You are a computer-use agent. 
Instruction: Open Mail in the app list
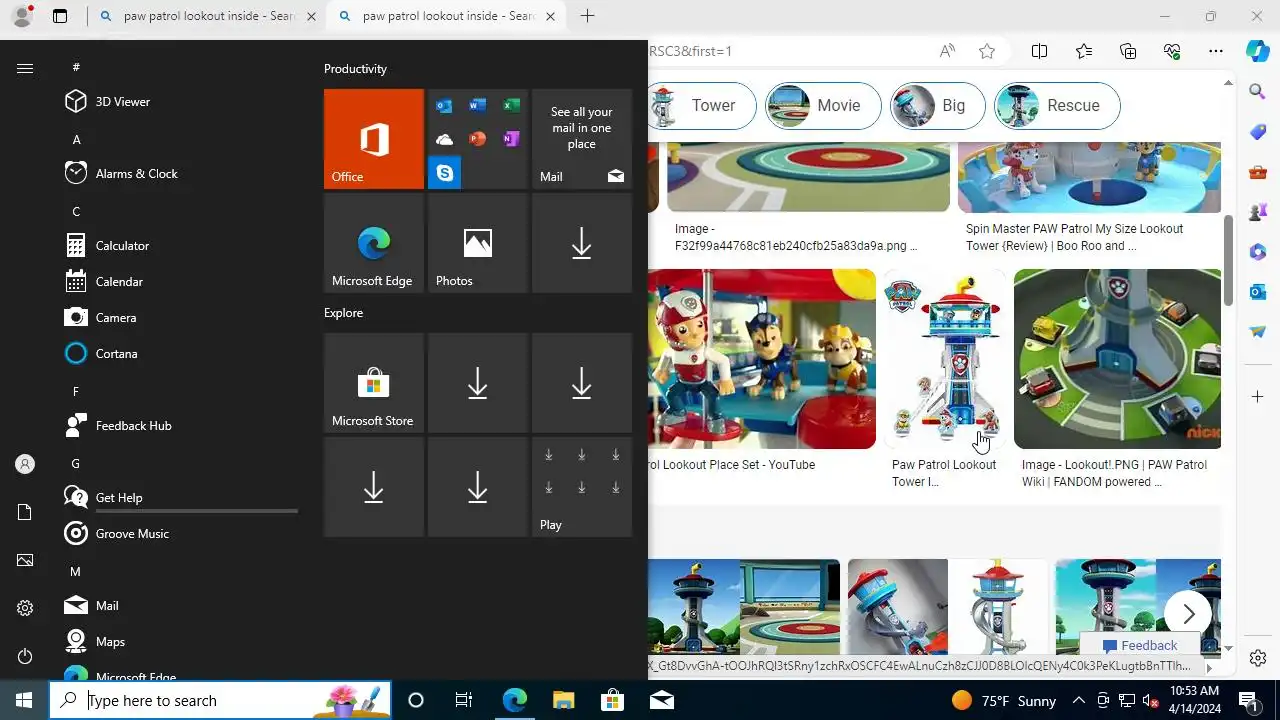pos(180,605)
